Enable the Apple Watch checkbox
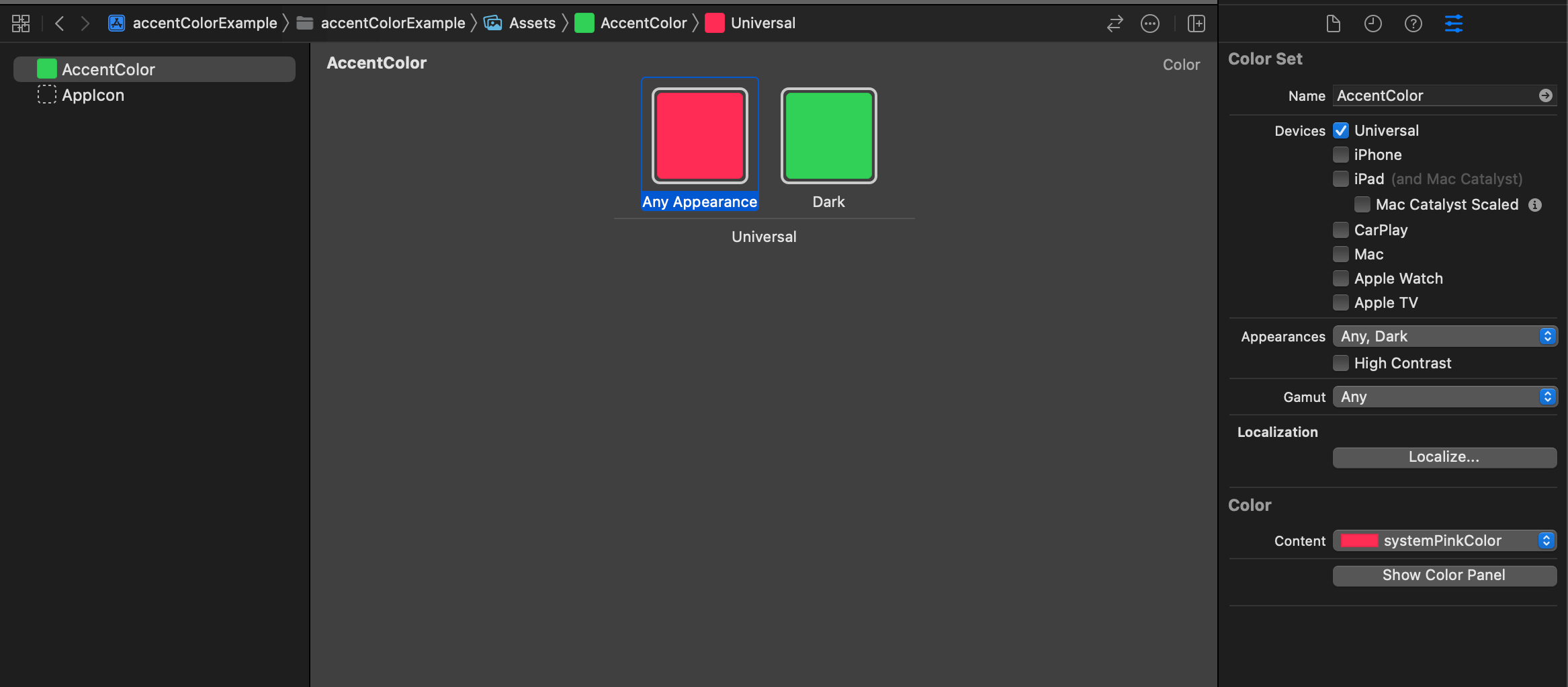 [1341, 278]
